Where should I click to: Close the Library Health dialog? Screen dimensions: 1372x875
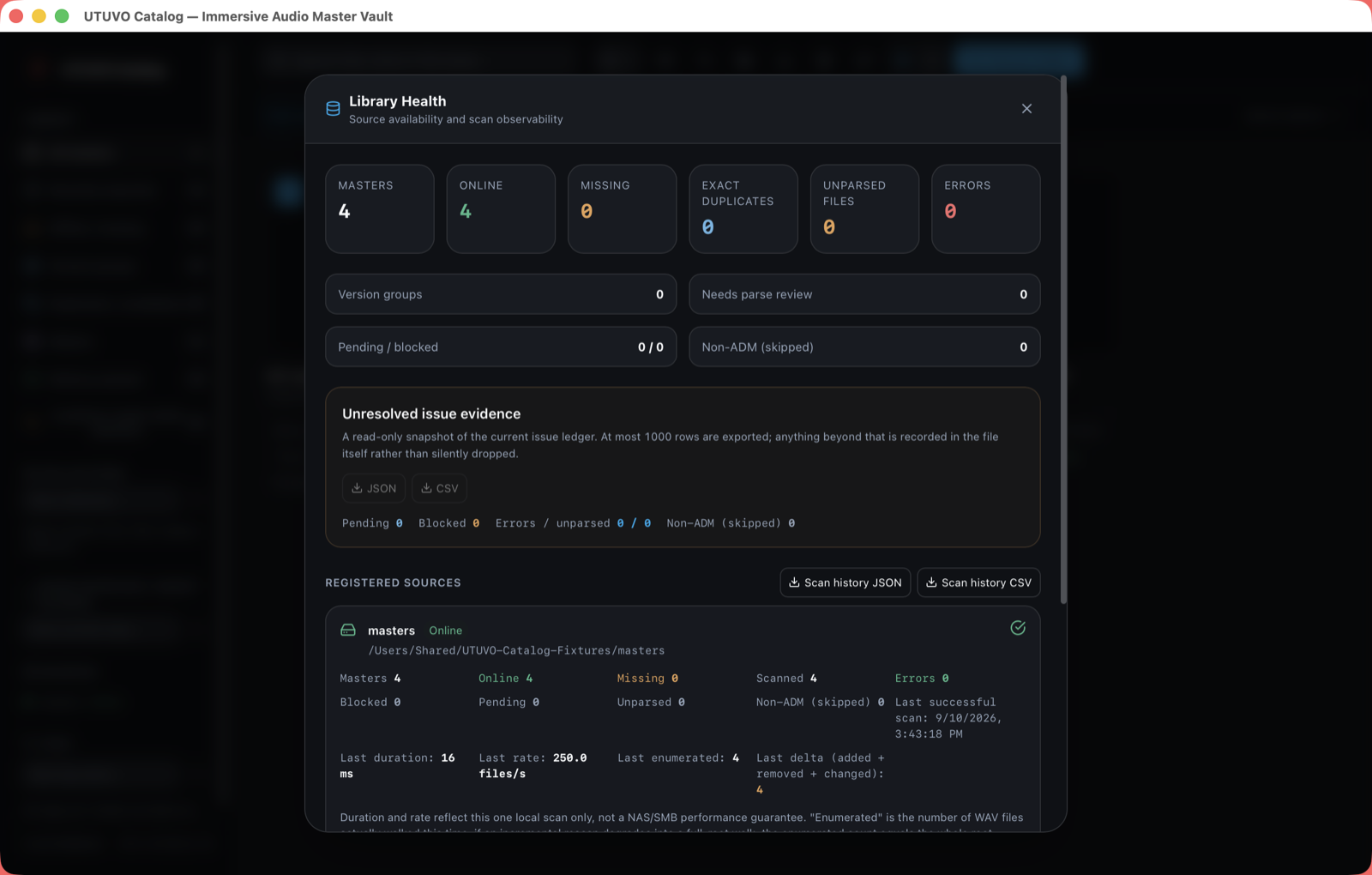click(1026, 109)
